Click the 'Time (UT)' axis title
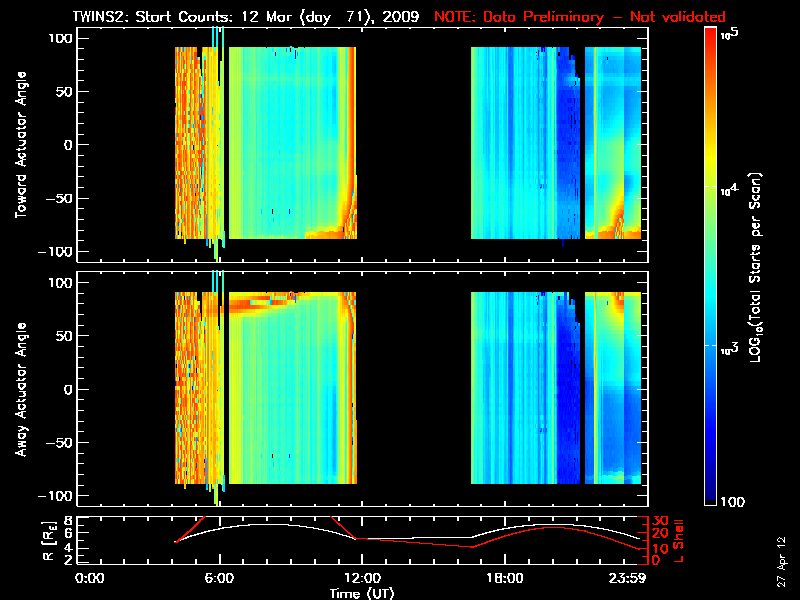The height and width of the screenshot is (600, 800). pos(365,593)
